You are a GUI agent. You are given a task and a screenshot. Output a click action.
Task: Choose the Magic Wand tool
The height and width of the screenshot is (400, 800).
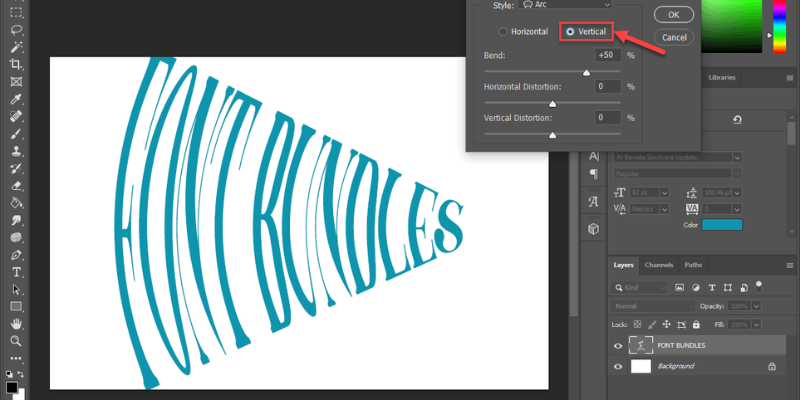tap(16, 46)
